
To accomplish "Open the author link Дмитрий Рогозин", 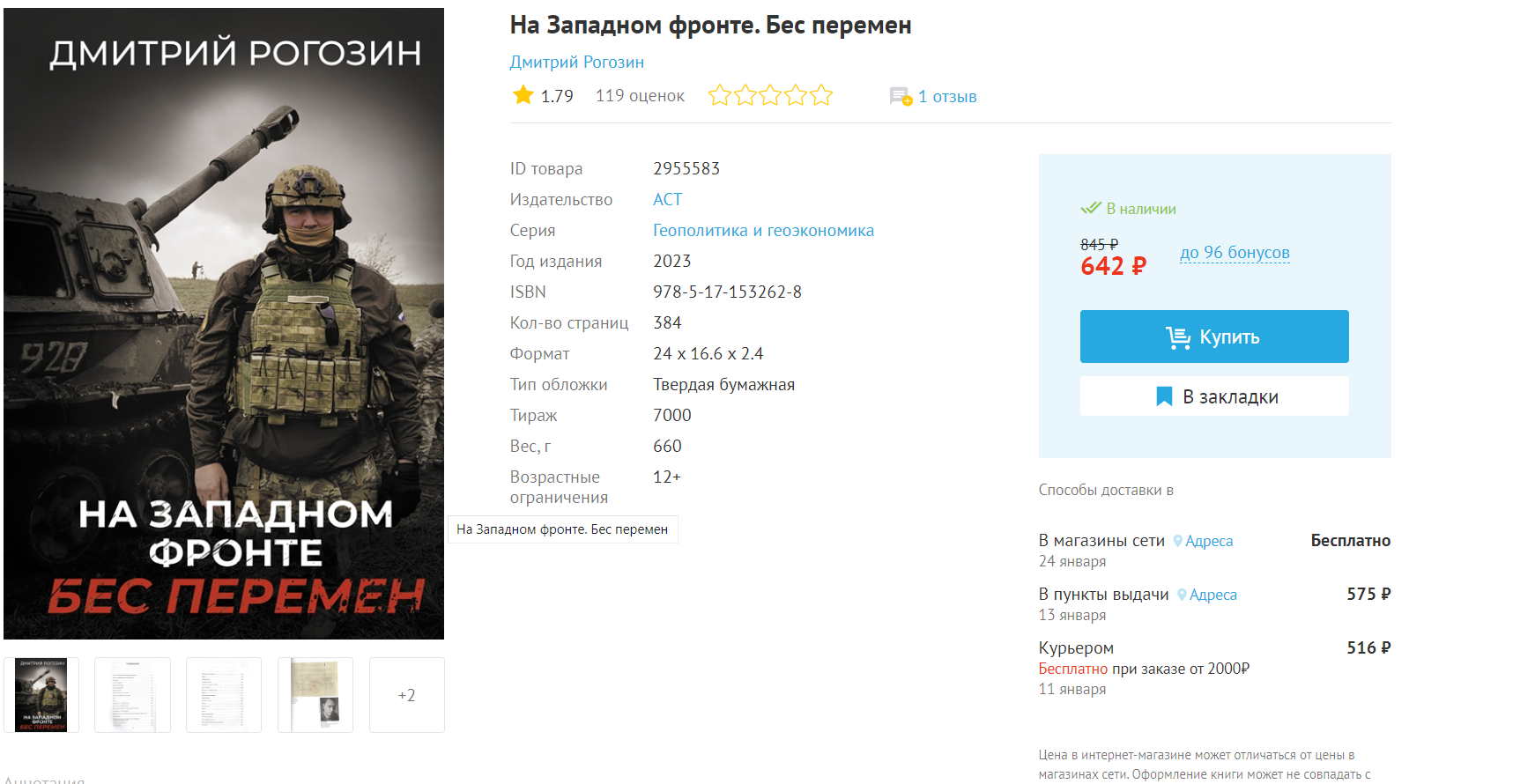I will coord(576,62).
